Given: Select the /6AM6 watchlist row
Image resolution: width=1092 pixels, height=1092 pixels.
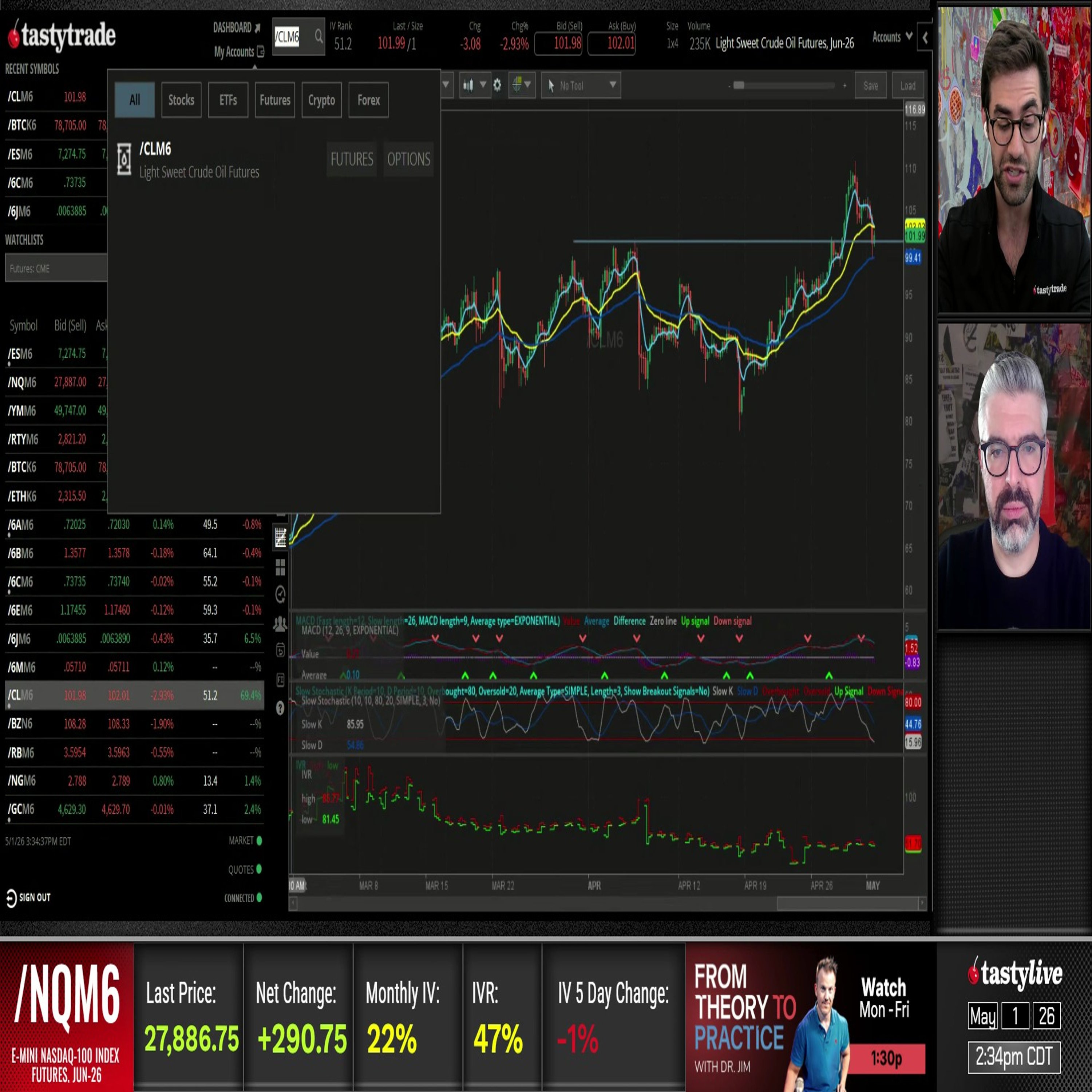Looking at the screenshot, I should click(x=135, y=525).
